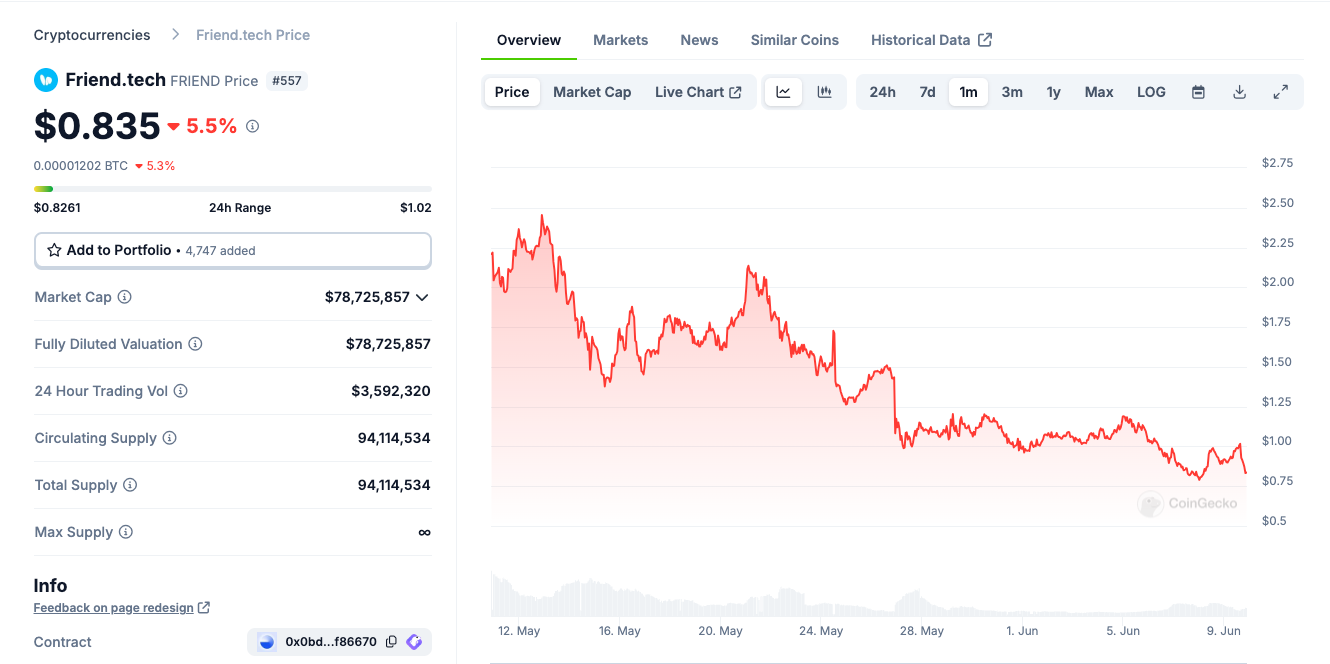
Task: Go to Cryptocurrencies breadcrumb link
Action: 92,35
